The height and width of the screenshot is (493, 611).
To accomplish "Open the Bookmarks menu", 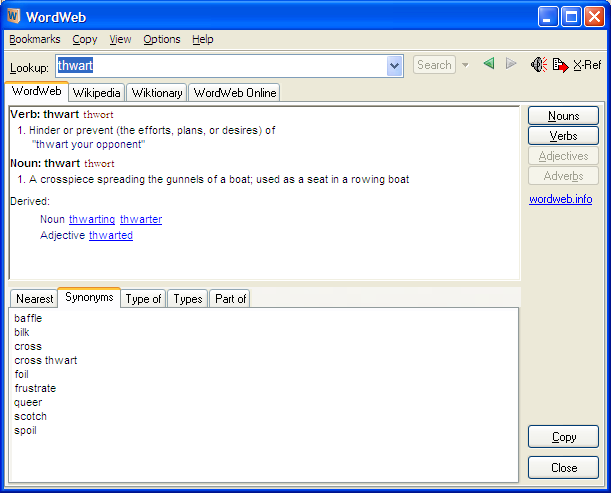I will (35, 39).
